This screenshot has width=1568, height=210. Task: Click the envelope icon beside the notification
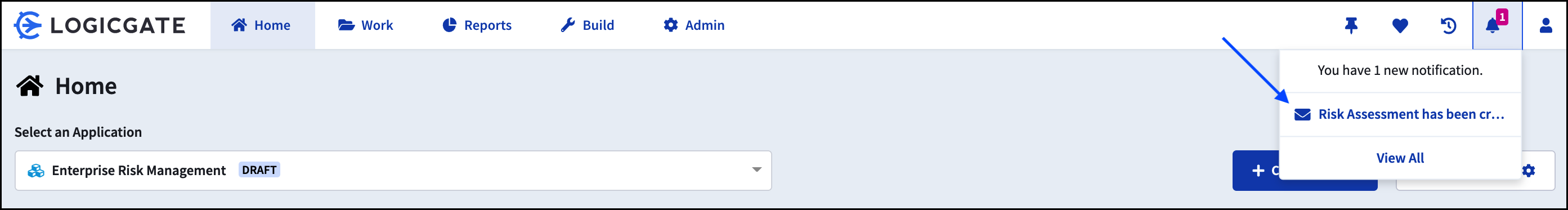(x=1302, y=114)
